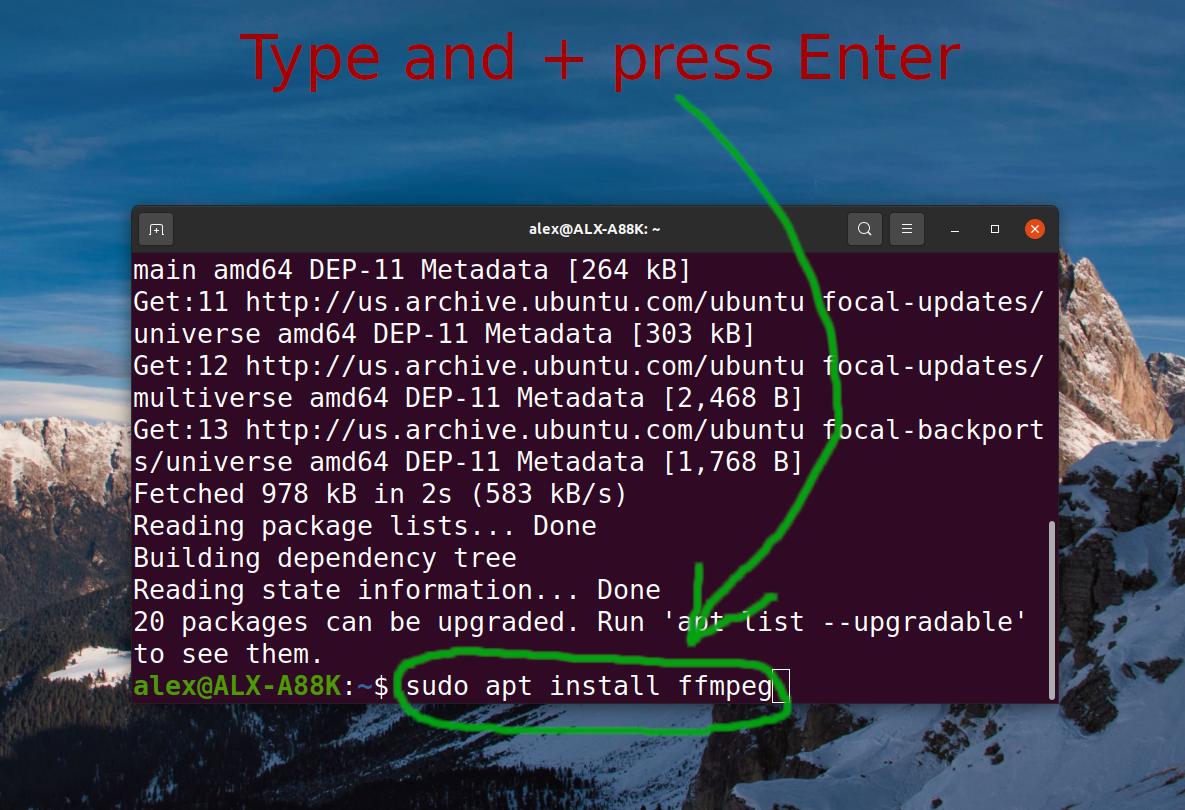The image size is (1185, 810).
Task: Click the line 'Reading package lists... Done'
Action: tap(365, 526)
